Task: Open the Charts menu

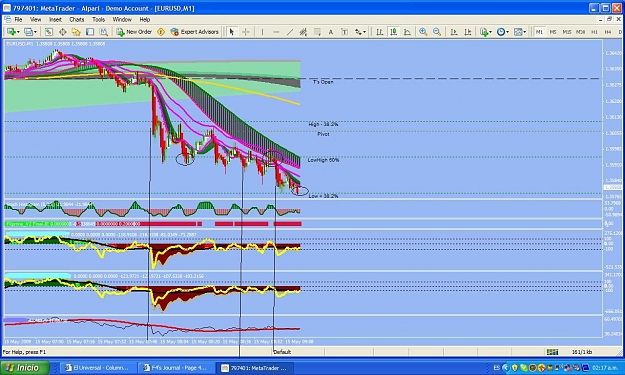Action: pyautogui.click(x=77, y=19)
